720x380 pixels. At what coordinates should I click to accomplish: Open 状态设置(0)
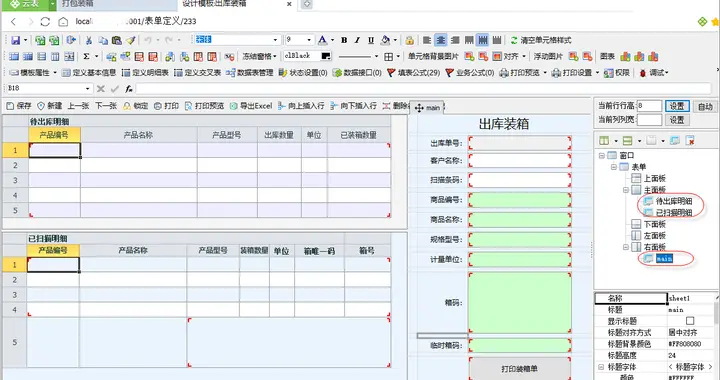point(303,73)
